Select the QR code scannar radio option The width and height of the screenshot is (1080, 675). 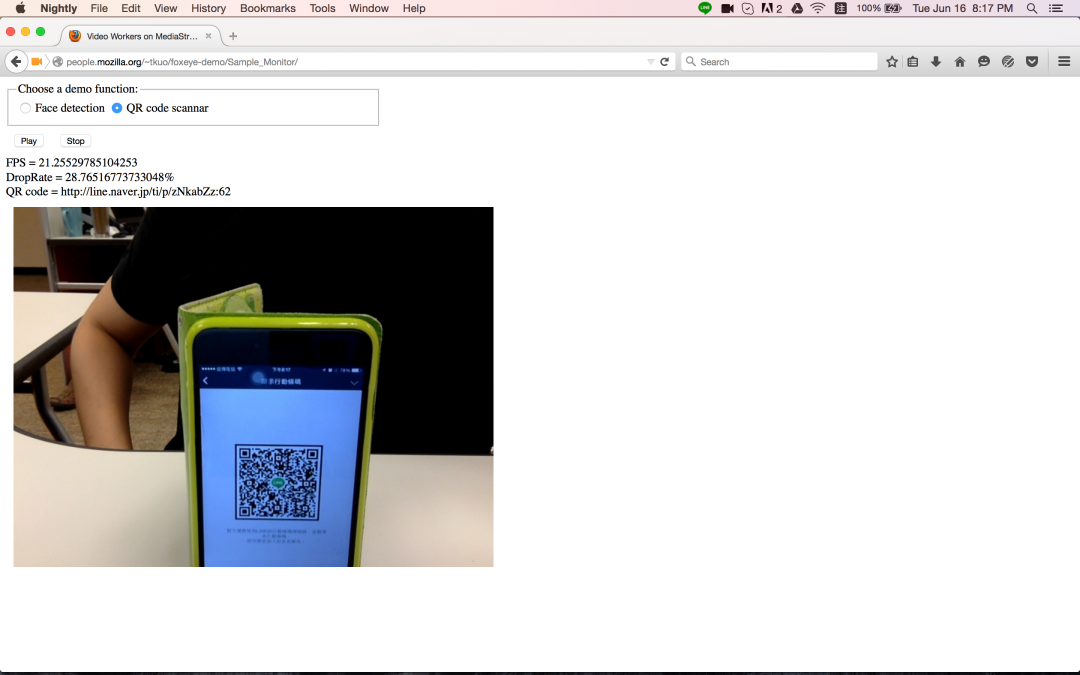click(x=117, y=108)
